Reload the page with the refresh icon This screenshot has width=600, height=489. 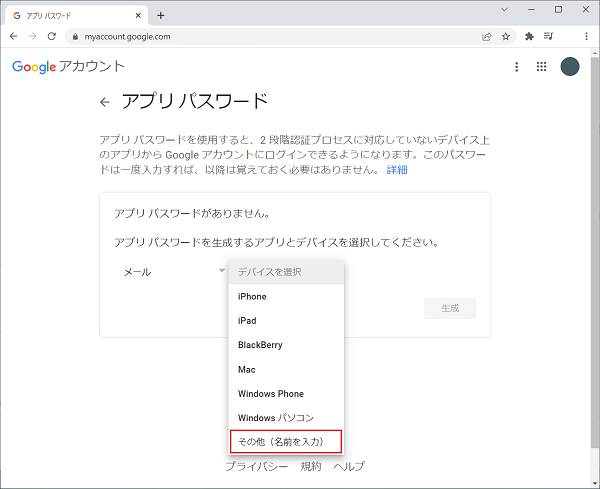click(x=53, y=36)
